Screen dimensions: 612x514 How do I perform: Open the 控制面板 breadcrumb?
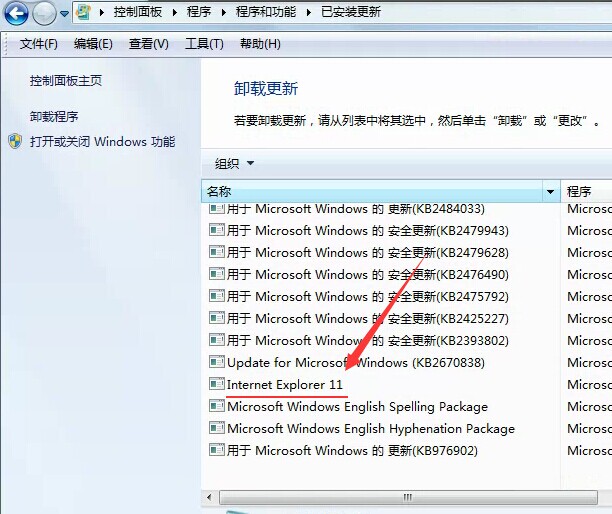point(137,12)
